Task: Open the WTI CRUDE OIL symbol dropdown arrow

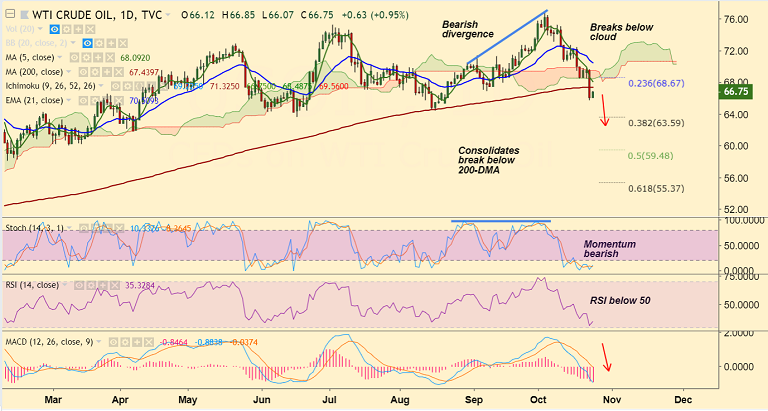Action: 168,14
